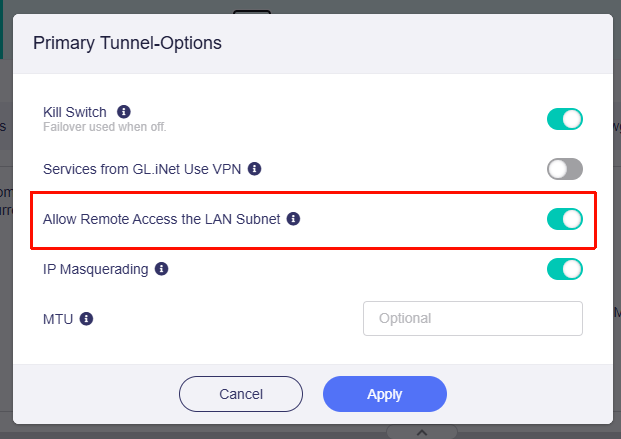Cancel the tunnel options dialog
This screenshot has width=621, height=439.
(x=240, y=394)
